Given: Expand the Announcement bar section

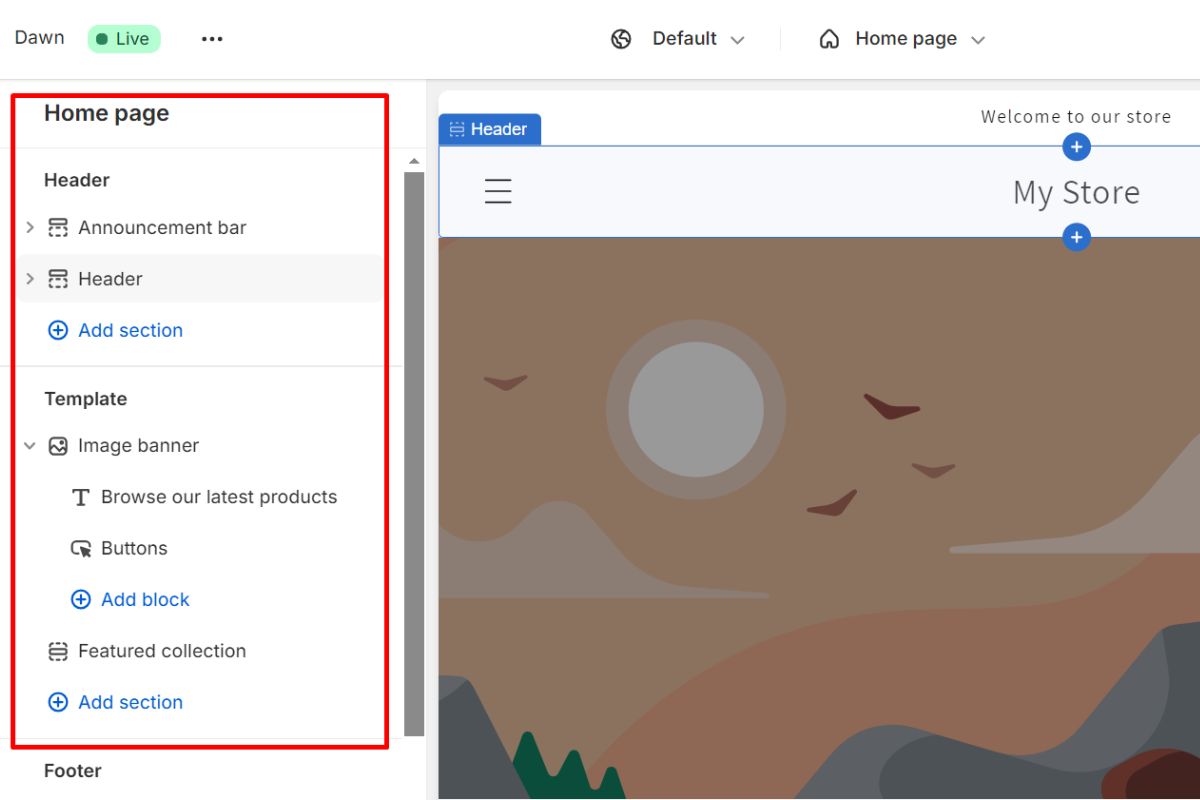Looking at the screenshot, I should 30,228.
